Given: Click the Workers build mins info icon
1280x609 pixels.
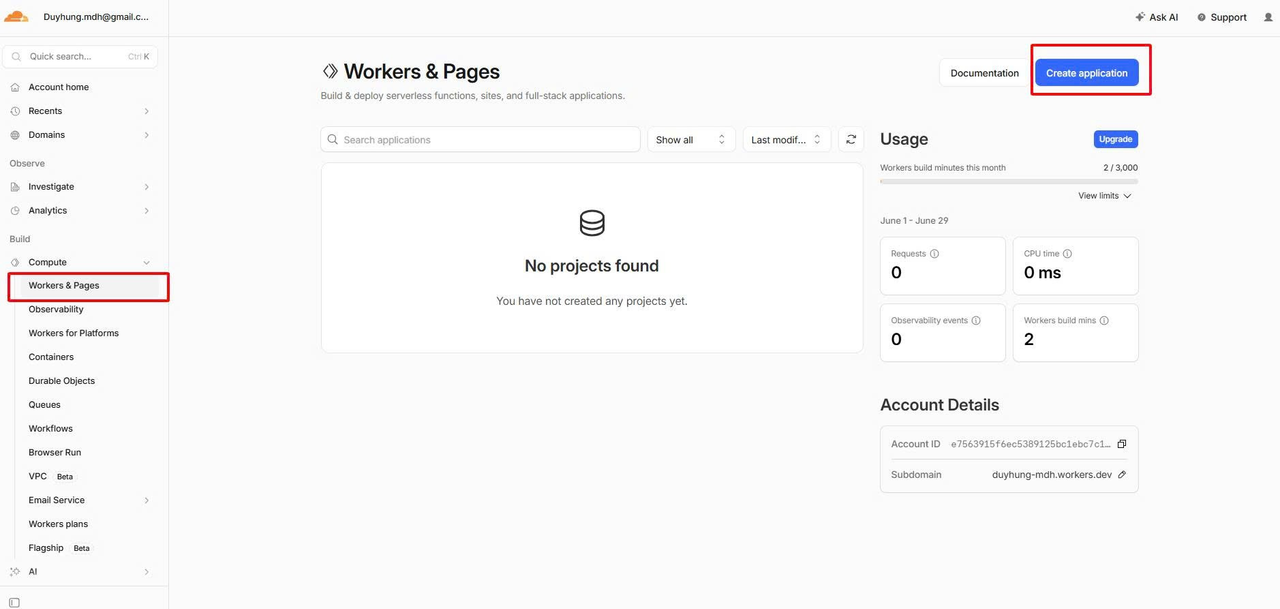Looking at the screenshot, I should coord(1104,321).
